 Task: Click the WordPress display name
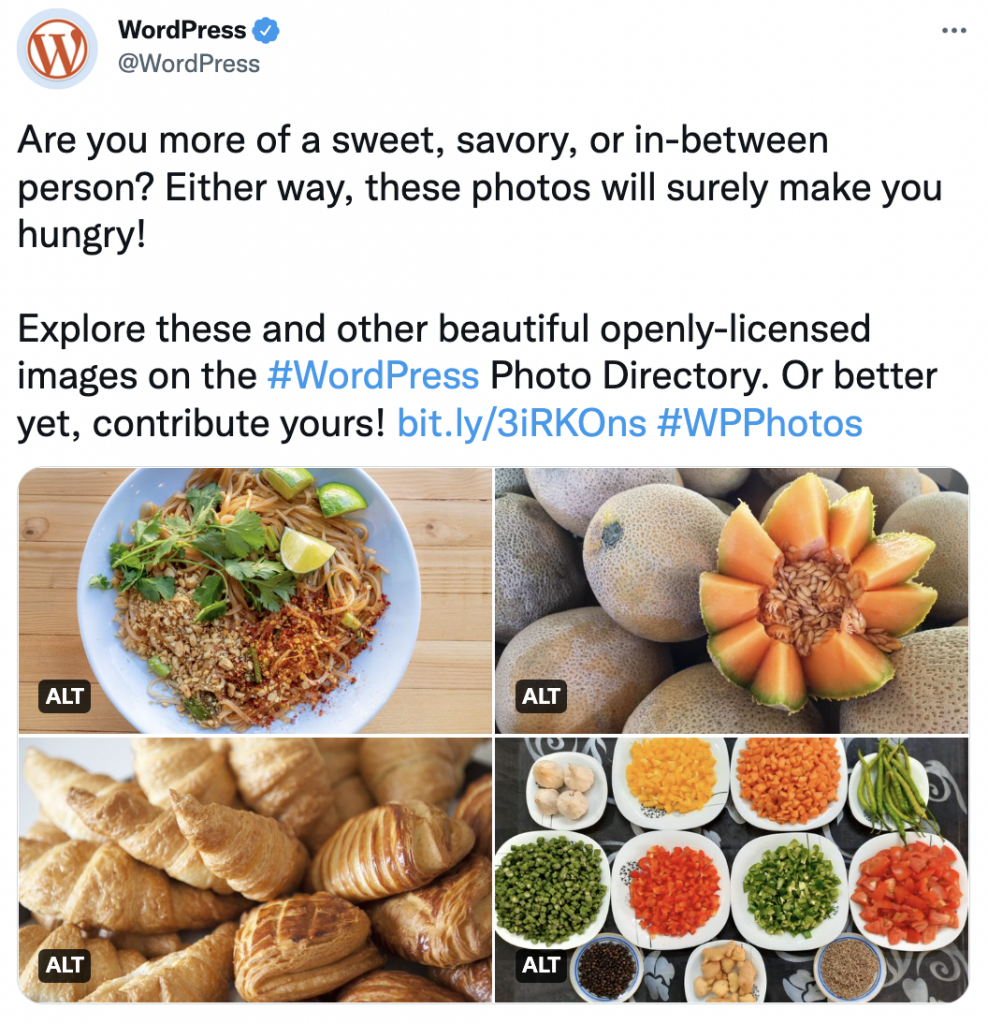click(182, 30)
